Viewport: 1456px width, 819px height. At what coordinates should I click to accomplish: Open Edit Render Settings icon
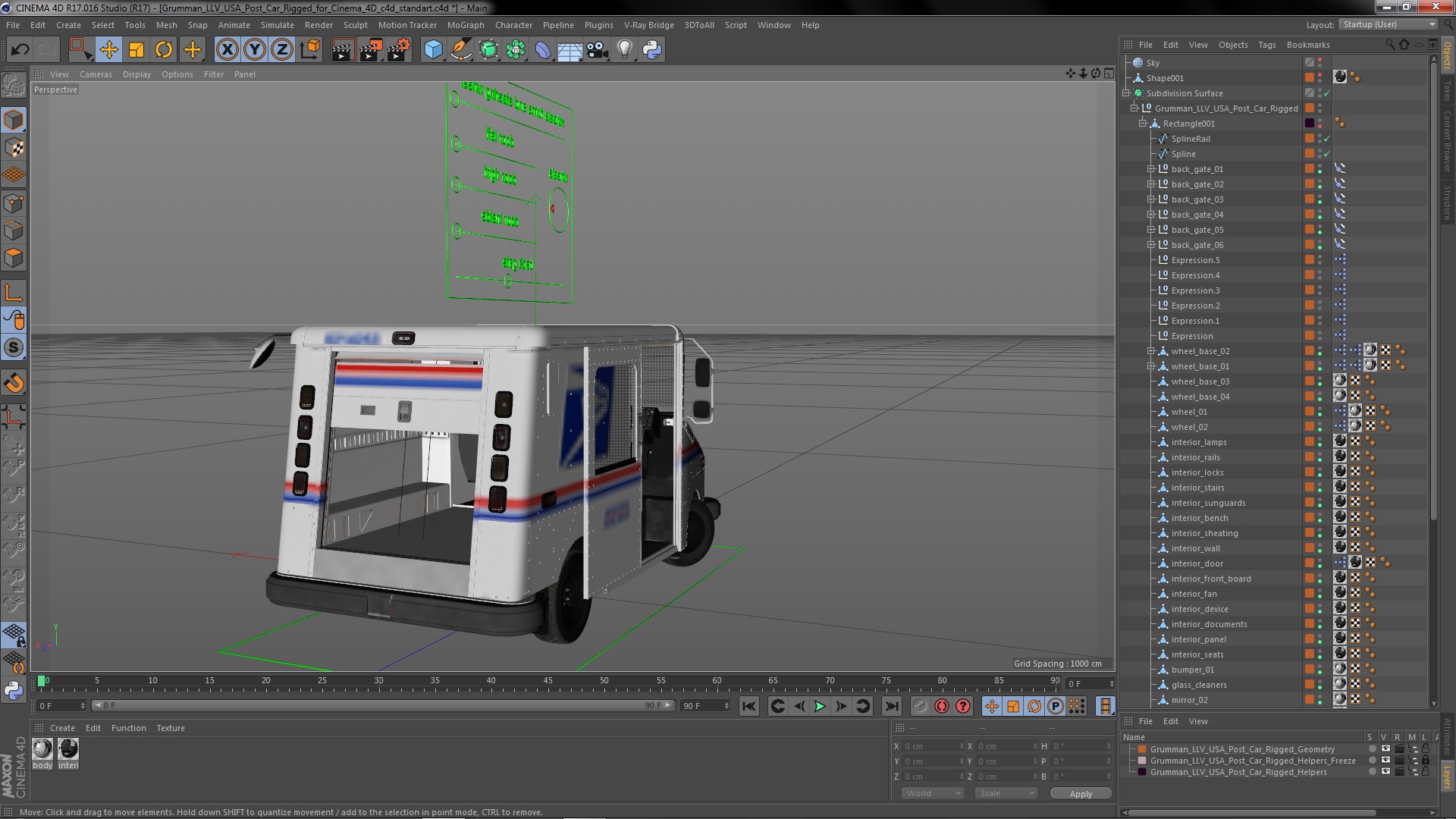coord(399,50)
